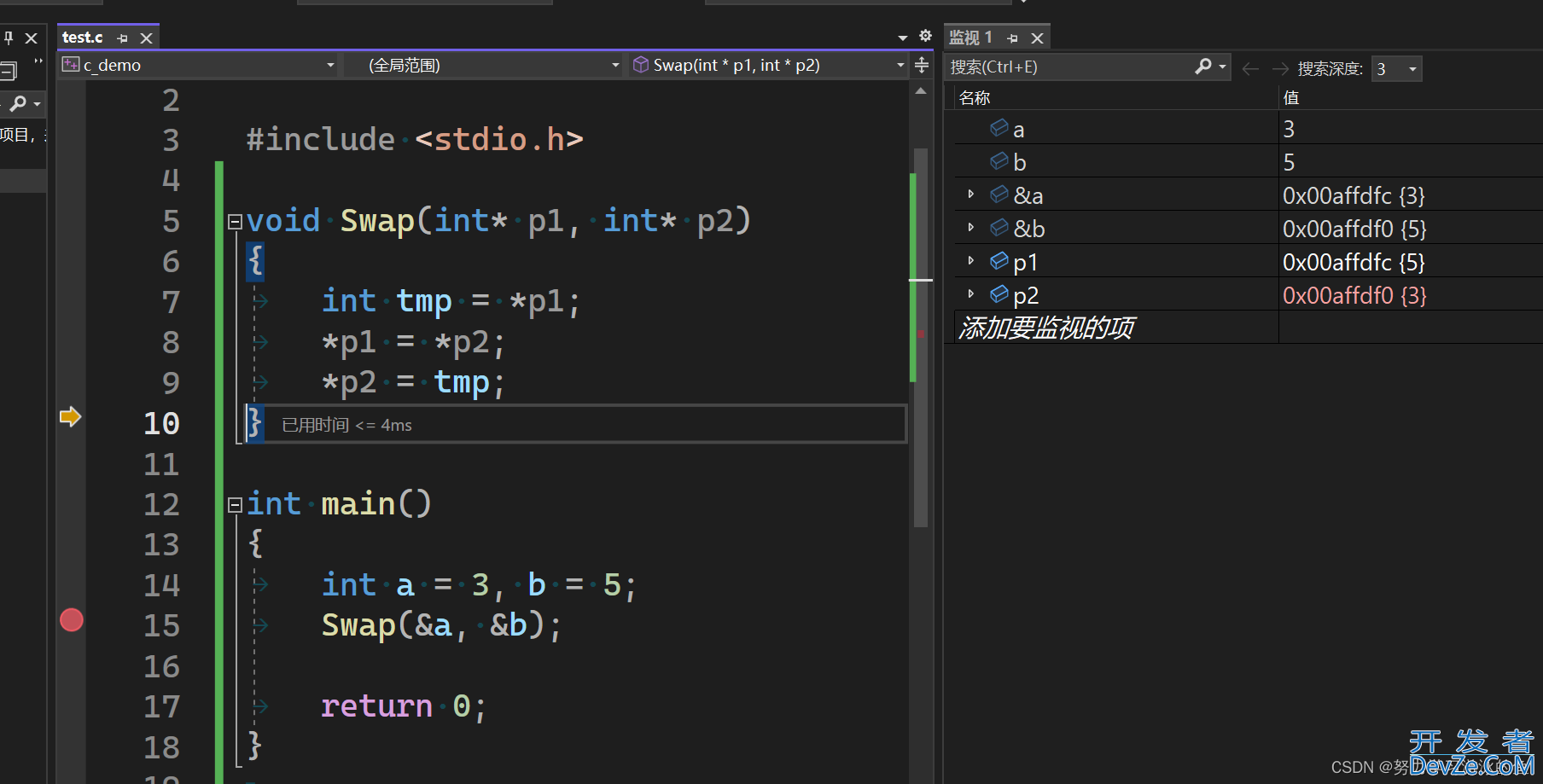1543x784 pixels.
Task: Click the b variable cube icon
Action: 999,161
